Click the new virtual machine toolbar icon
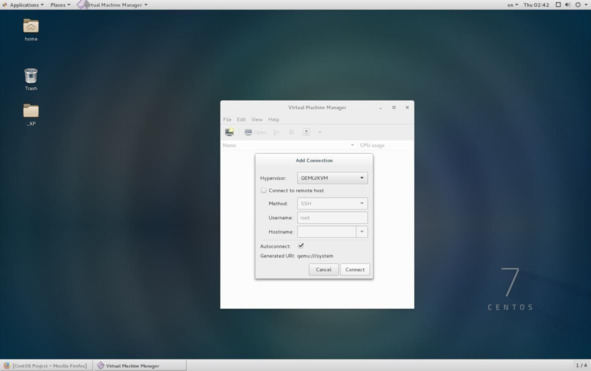The height and width of the screenshot is (371, 591). [229, 132]
